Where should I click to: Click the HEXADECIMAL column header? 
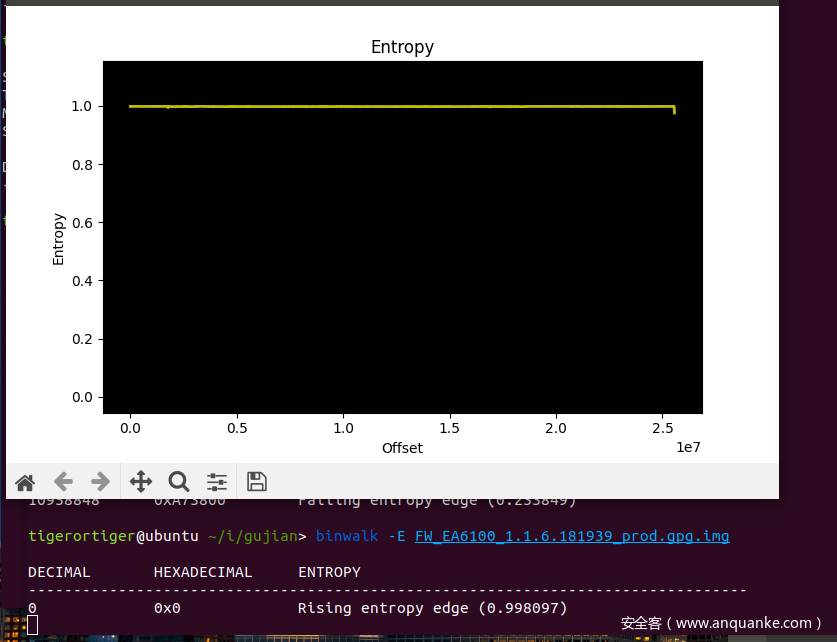(x=207, y=573)
